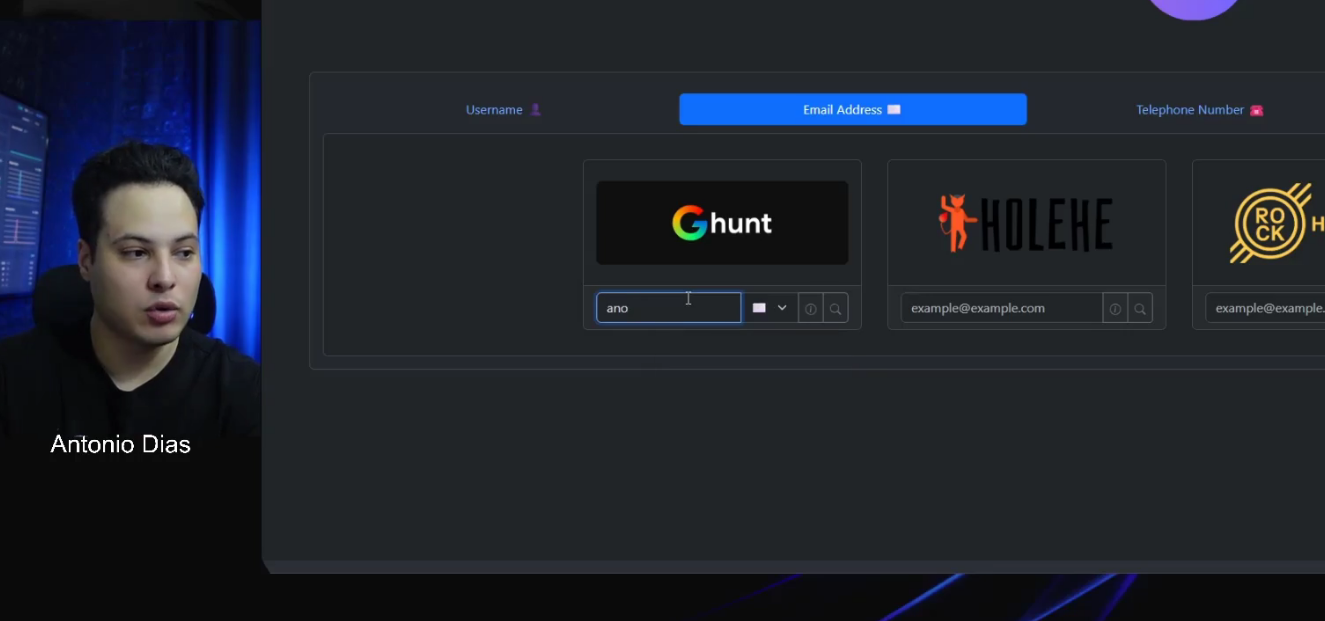Select the Email Address tab

pos(852,110)
